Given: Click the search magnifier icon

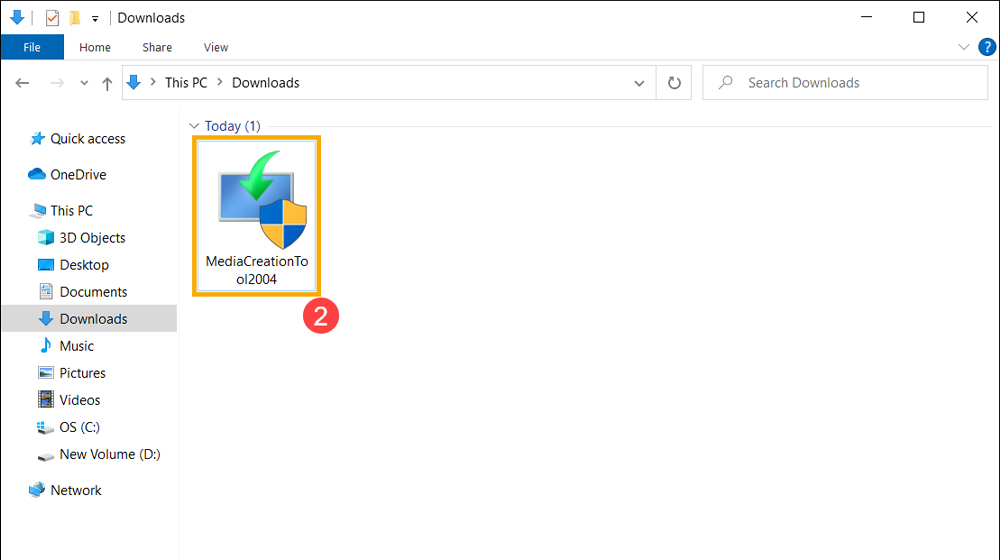Looking at the screenshot, I should [x=726, y=82].
